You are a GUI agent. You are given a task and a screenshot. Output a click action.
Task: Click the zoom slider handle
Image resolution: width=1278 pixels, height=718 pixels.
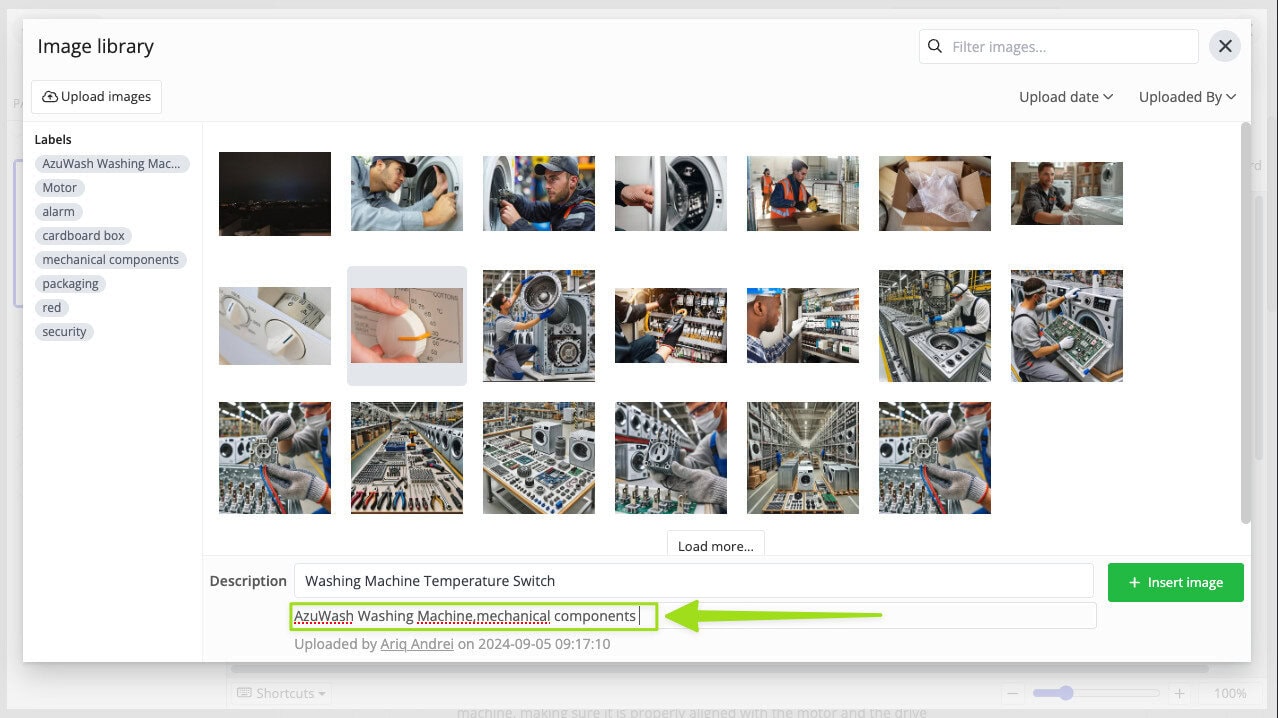(x=1066, y=693)
